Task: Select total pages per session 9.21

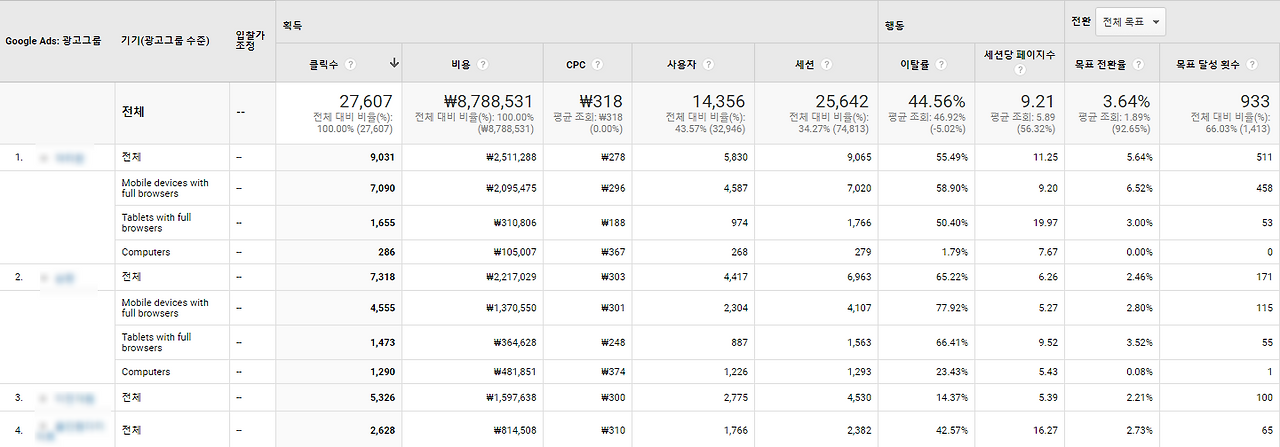Action: coord(1037,101)
